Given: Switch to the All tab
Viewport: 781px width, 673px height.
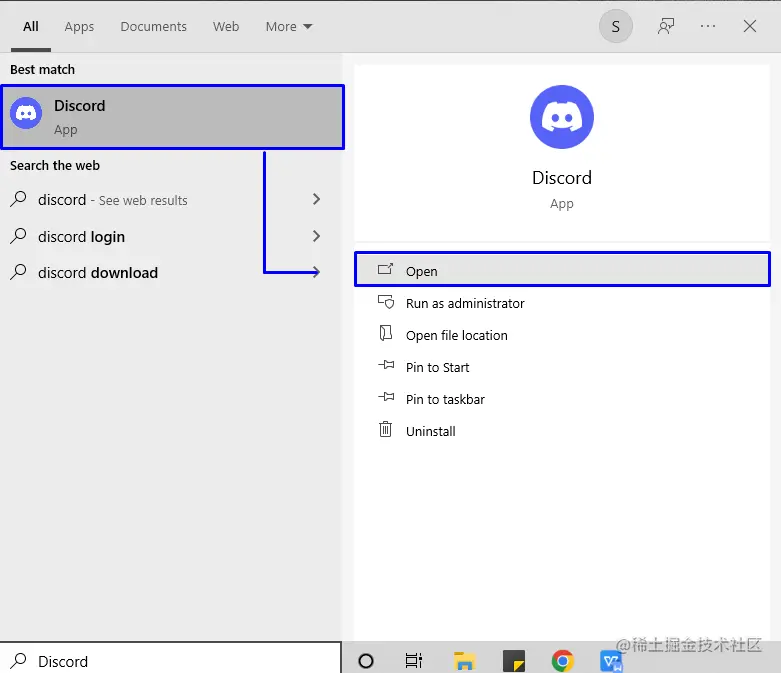Looking at the screenshot, I should click(x=31, y=26).
